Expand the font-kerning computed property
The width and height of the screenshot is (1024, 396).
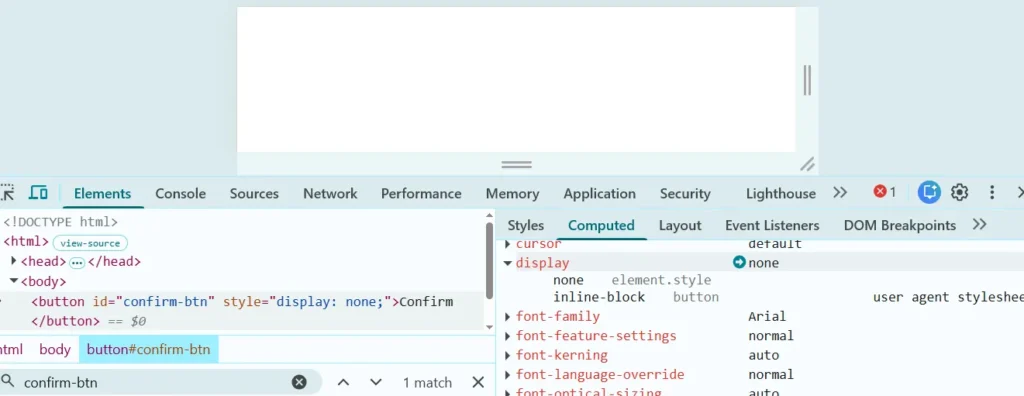[x=508, y=356]
